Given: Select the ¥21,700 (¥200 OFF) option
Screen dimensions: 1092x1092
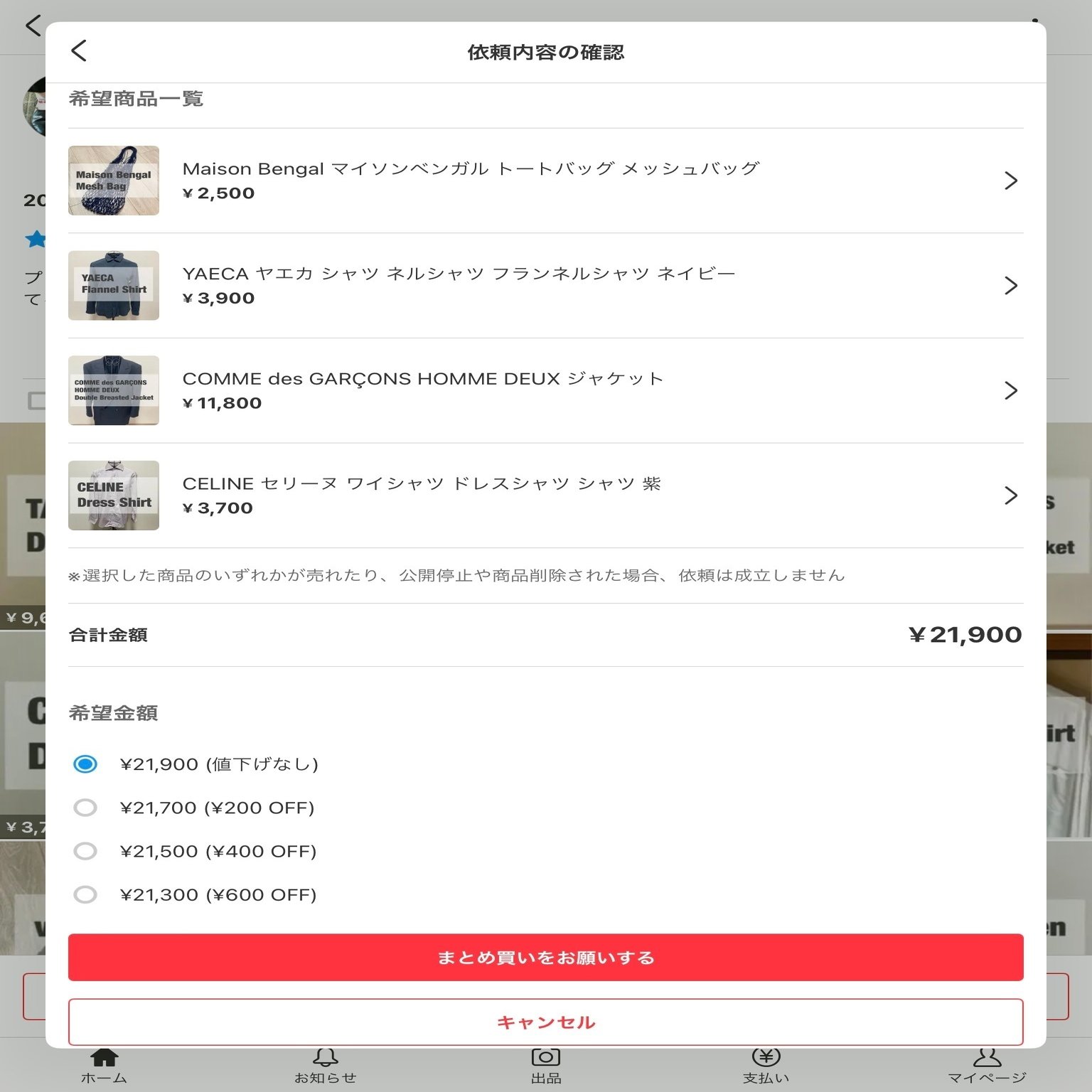Looking at the screenshot, I should point(85,808).
